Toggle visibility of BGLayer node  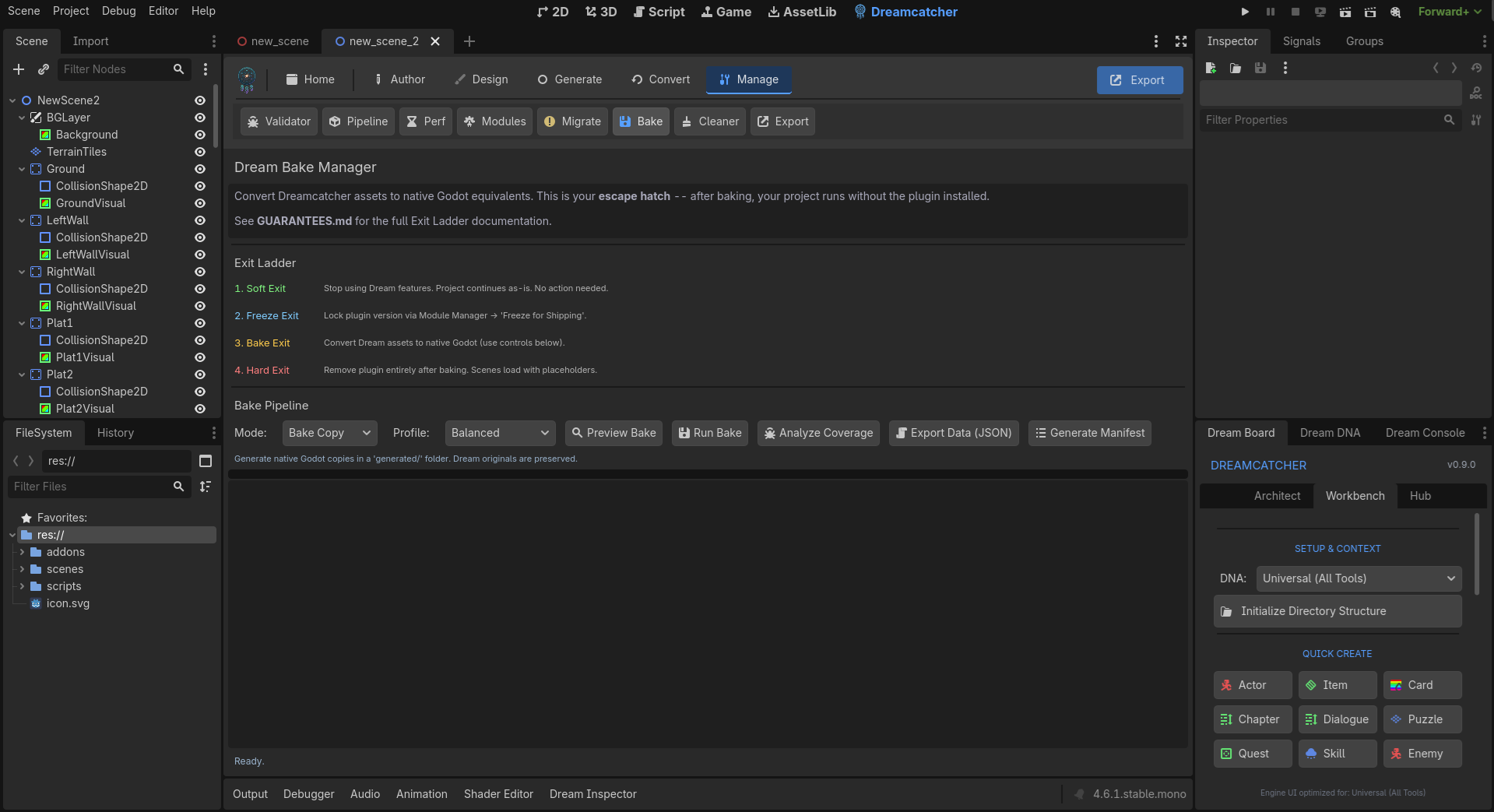click(200, 118)
